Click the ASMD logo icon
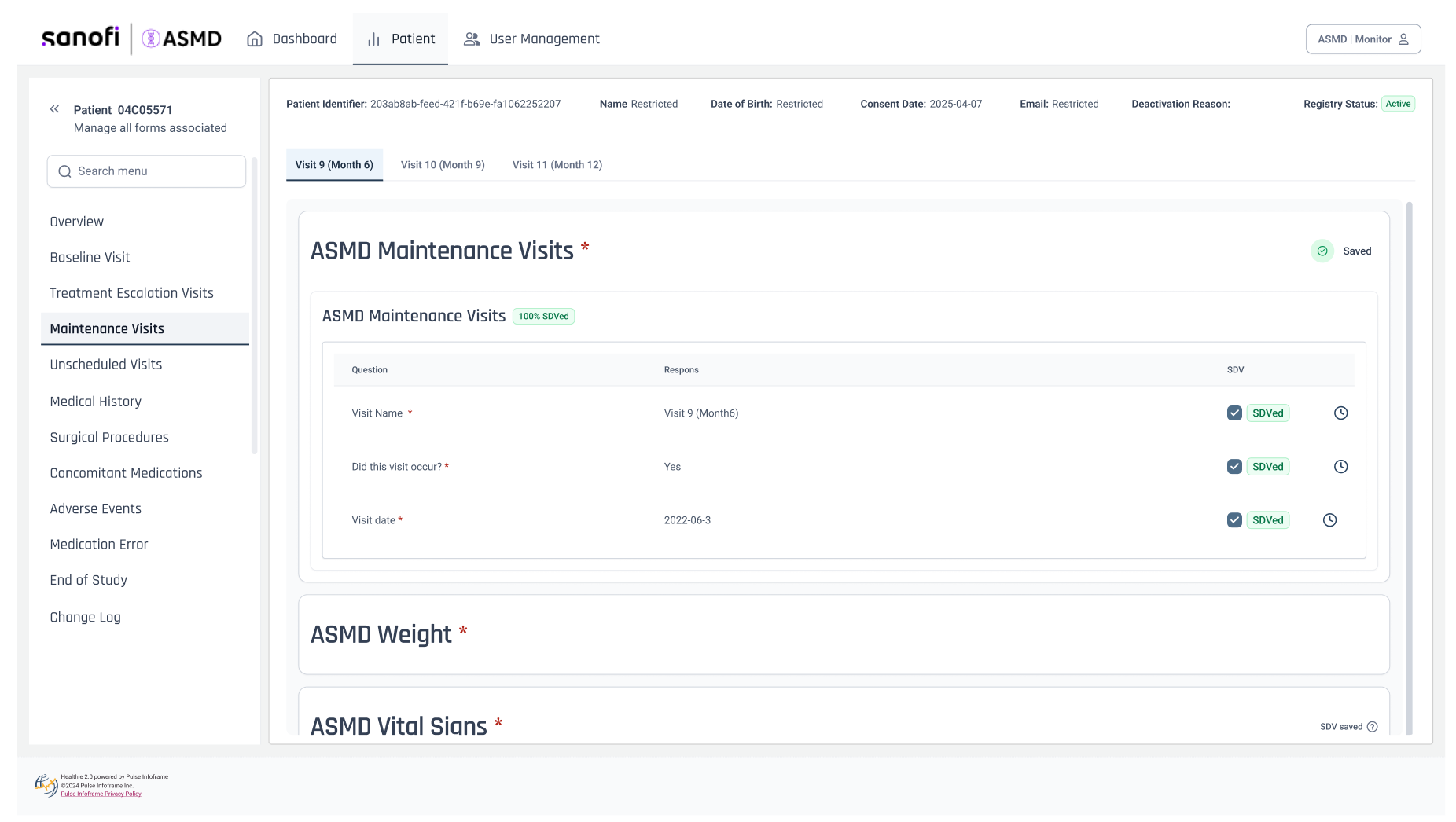 [x=151, y=39]
